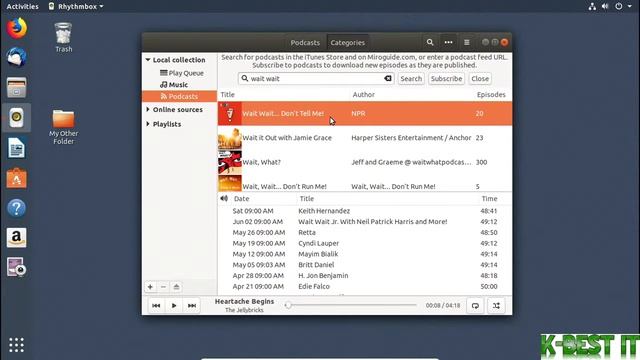The image size is (640, 360).
Task: Select Wait, Wait... Don't Run Me! podcast
Action: coord(365,184)
